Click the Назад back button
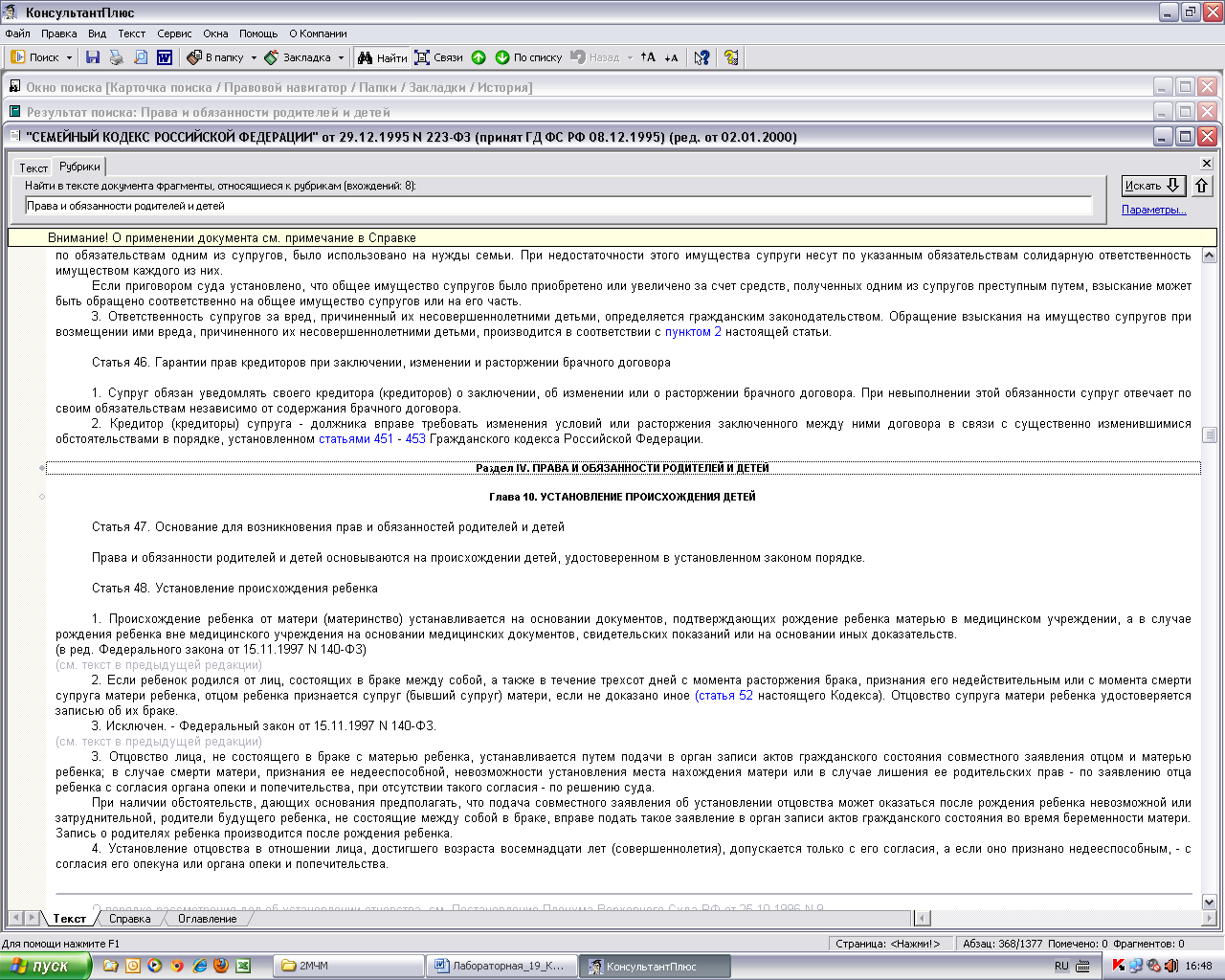 [595, 57]
